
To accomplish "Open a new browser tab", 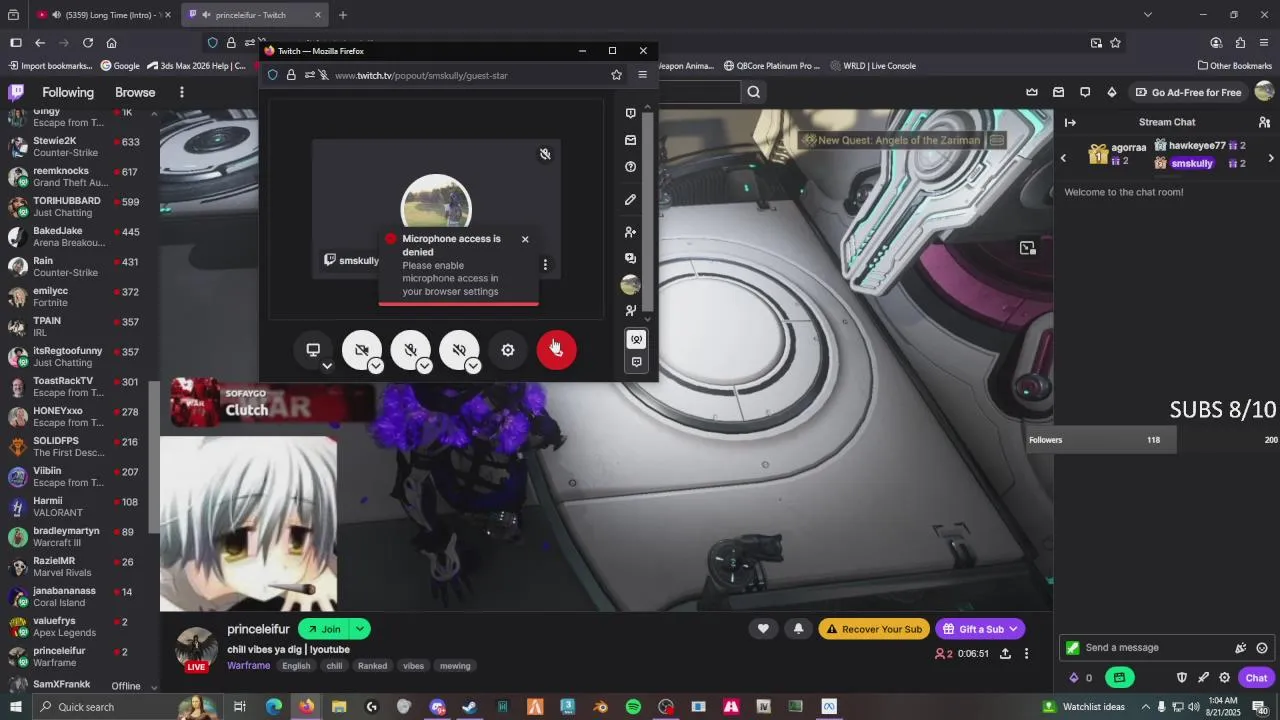I will tap(343, 15).
